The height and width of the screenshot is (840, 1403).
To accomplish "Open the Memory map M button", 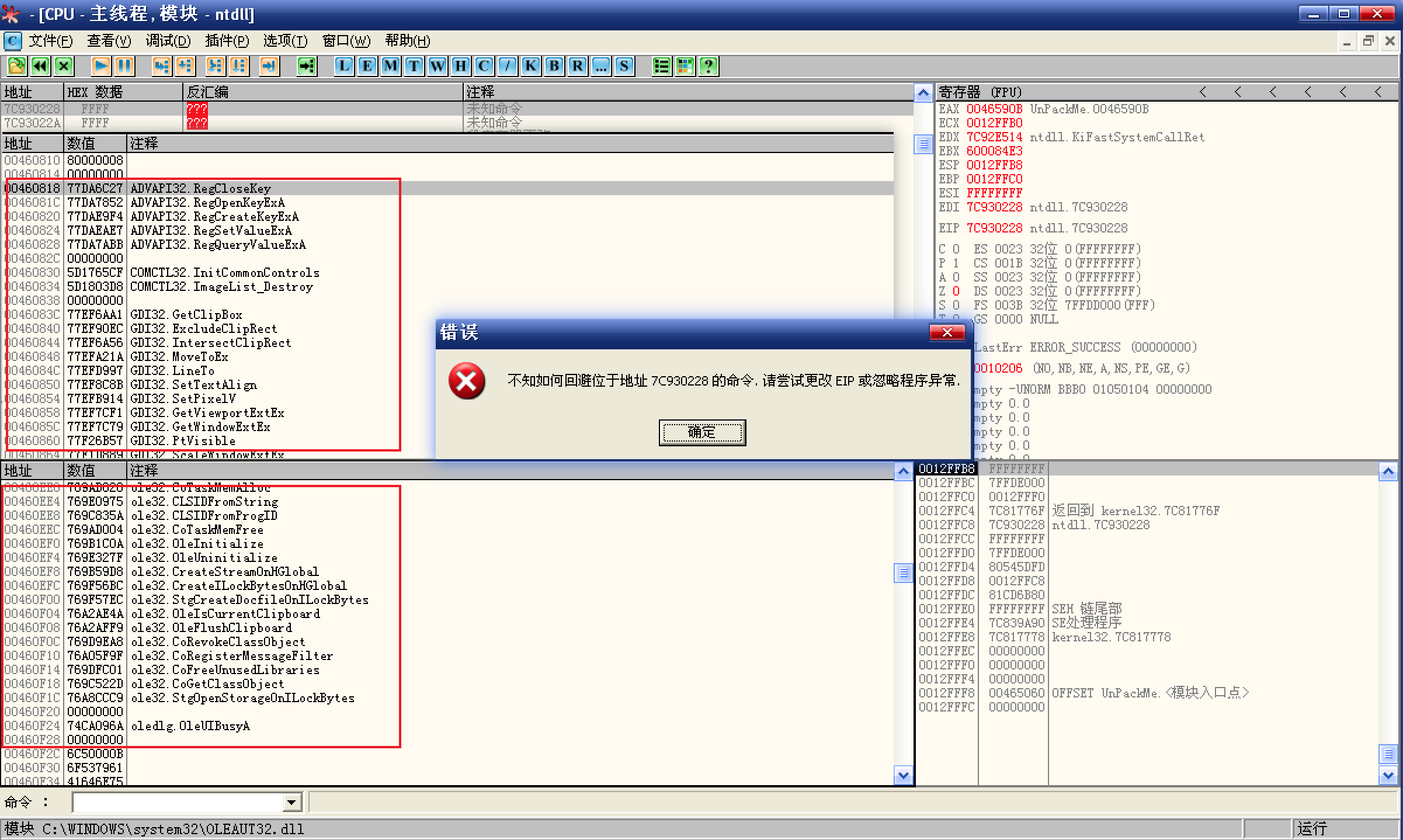I will click(x=390, y=66).
